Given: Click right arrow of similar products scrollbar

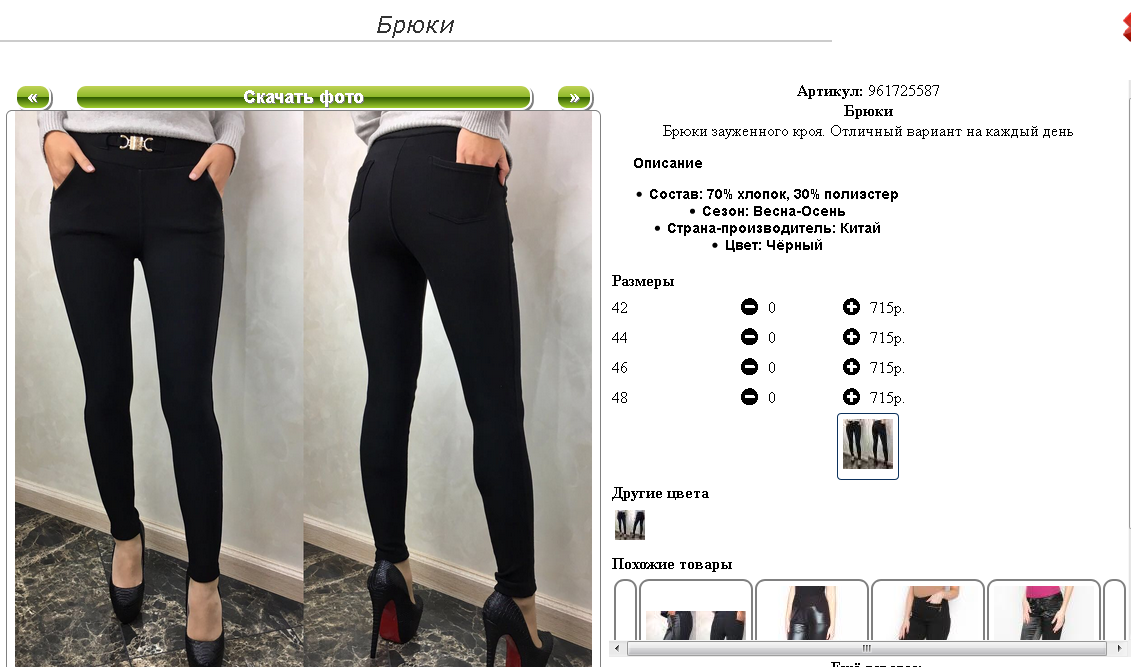Looking at the screenshot, I should pos(1119,648).
